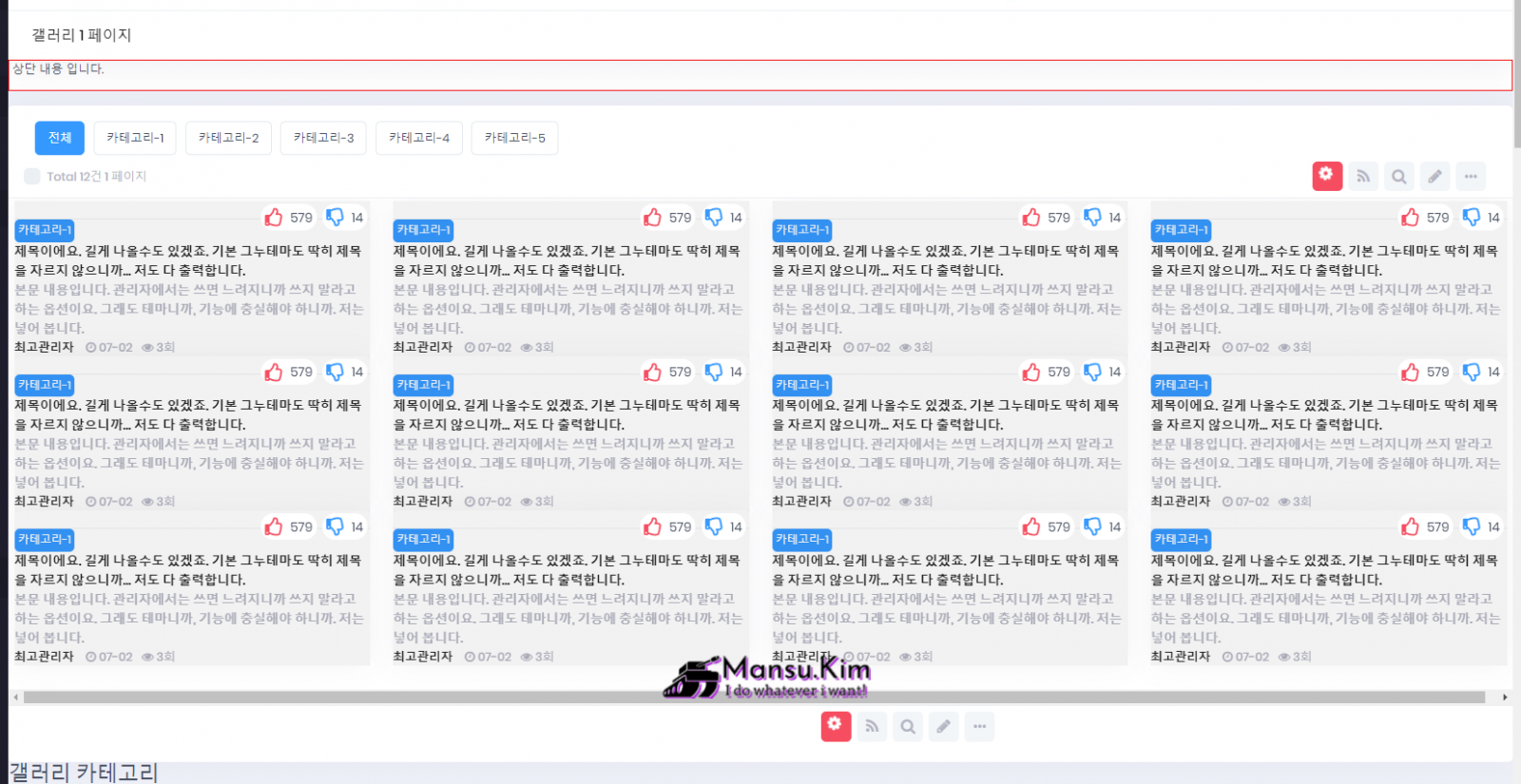Screen dimensions: 1521x784
Task: Click the search magnifier in top toolbar
Action: pyautogui.click(x=1398, y=176)
